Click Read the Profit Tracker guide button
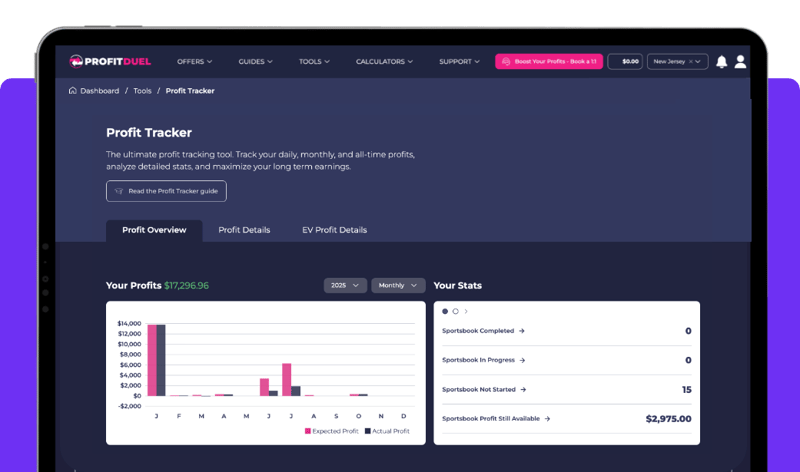This screenshot has width=800, height=472. [x=166, y=191]
